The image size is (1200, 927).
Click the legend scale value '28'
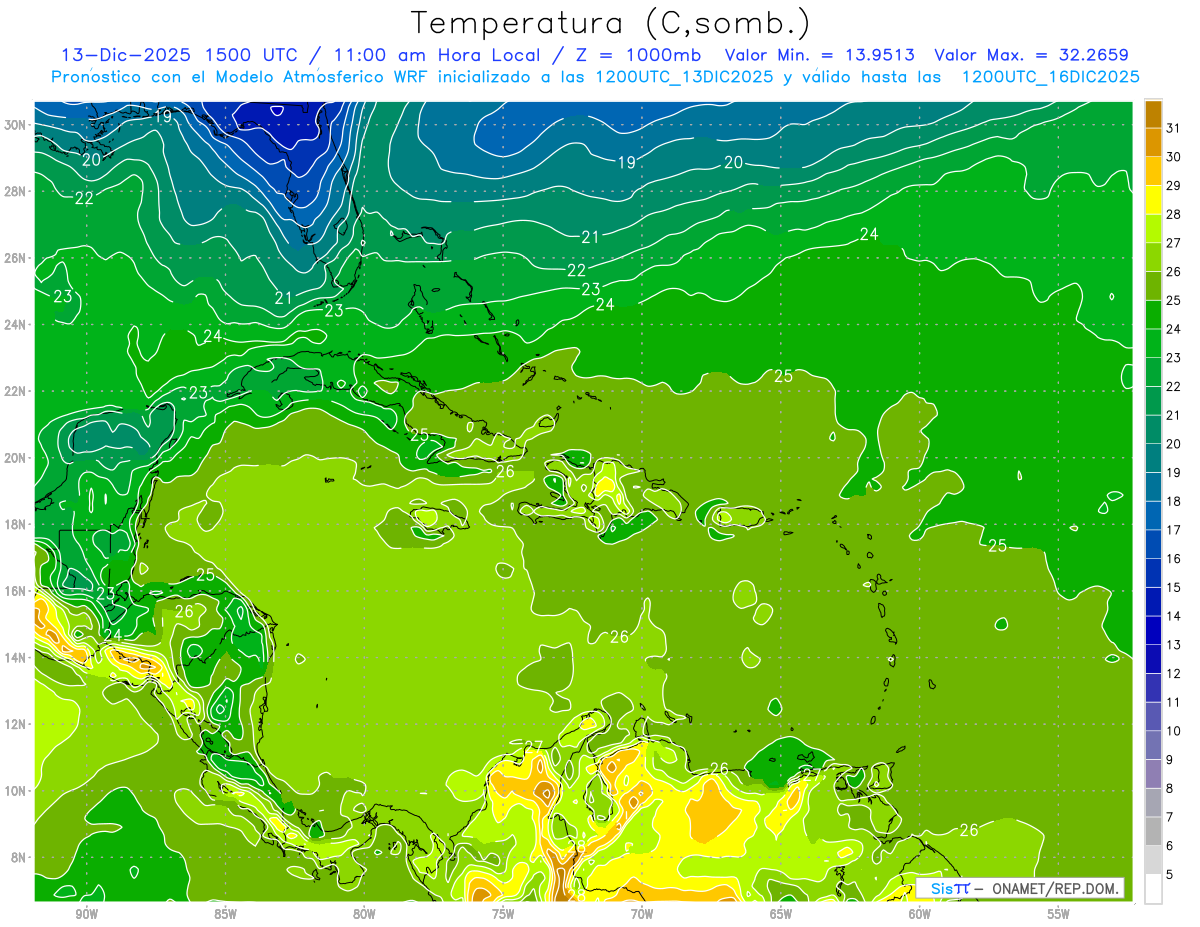1173,214
